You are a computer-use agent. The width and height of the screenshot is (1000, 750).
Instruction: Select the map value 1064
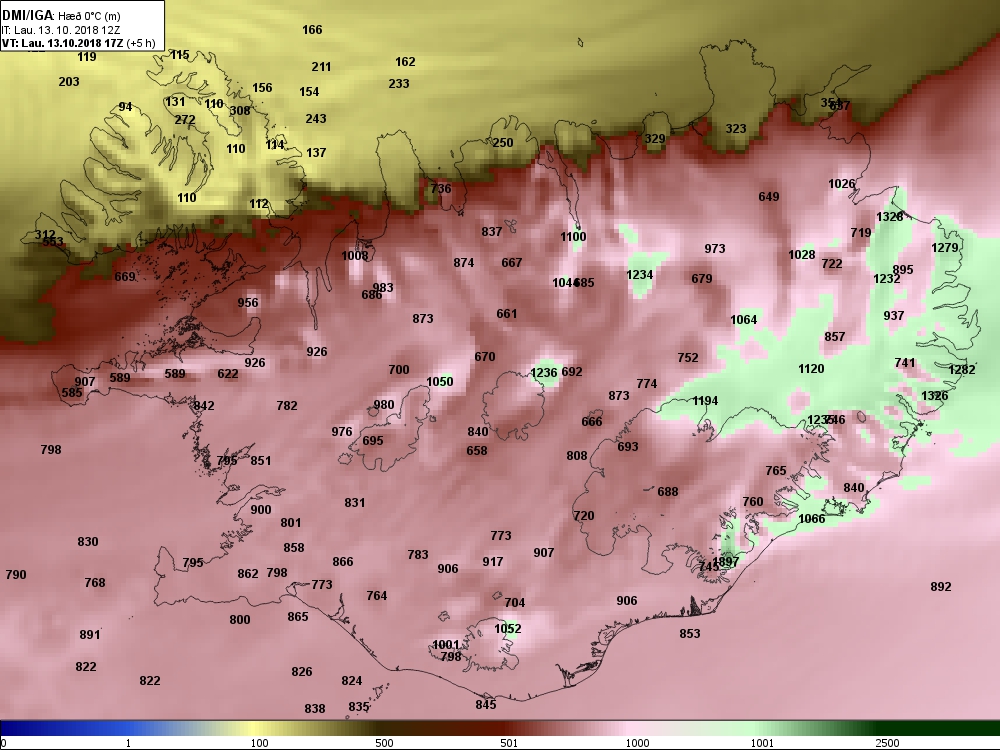point(744,320)
